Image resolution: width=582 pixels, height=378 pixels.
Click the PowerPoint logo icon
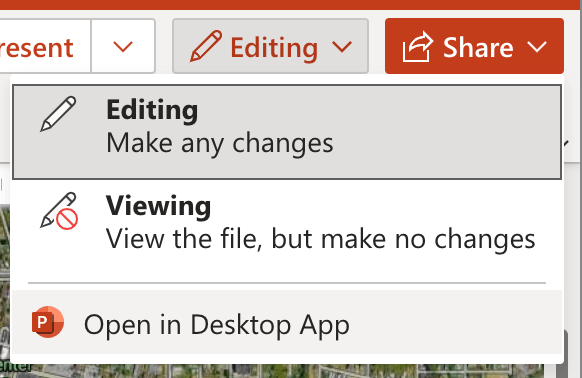tap(48, 322)
